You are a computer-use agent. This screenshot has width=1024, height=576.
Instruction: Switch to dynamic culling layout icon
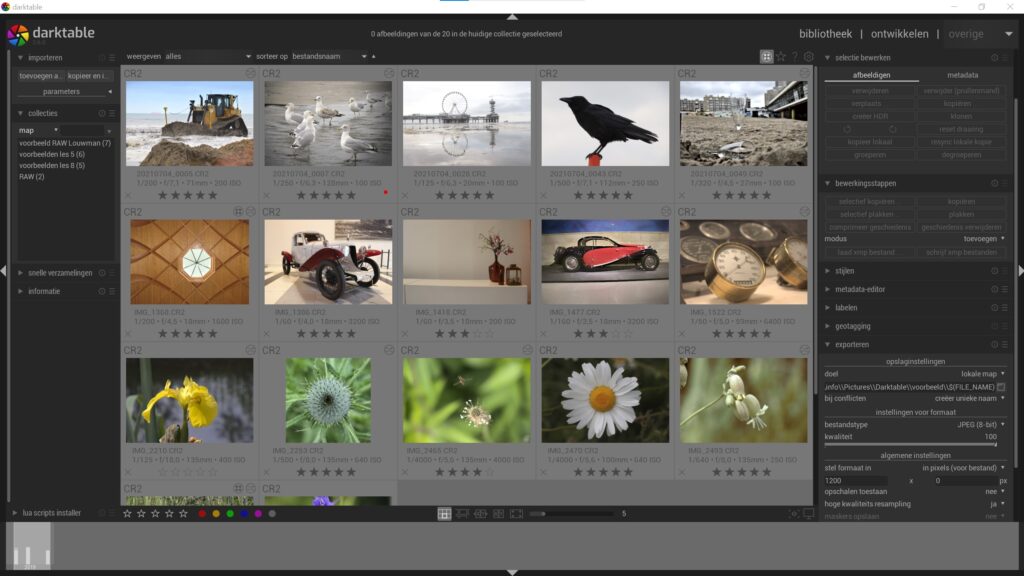498,514
